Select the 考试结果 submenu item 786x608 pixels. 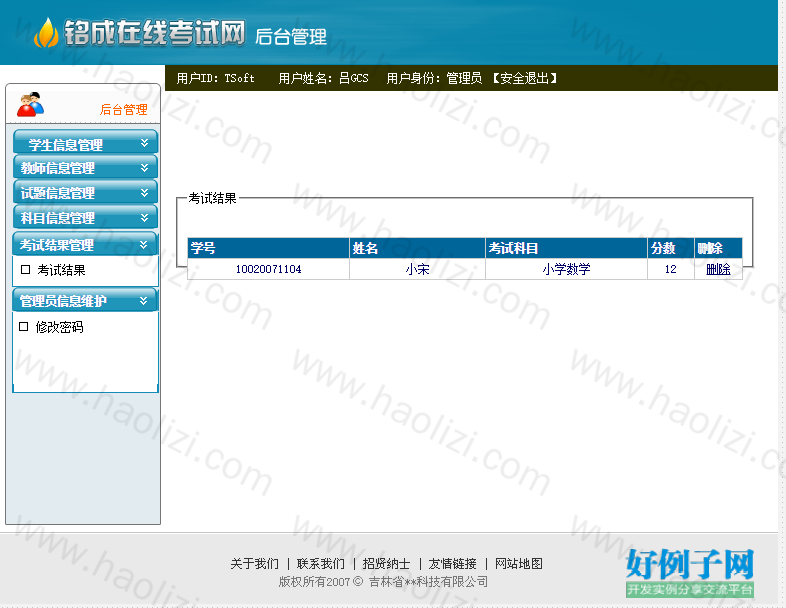click(61, 270)
